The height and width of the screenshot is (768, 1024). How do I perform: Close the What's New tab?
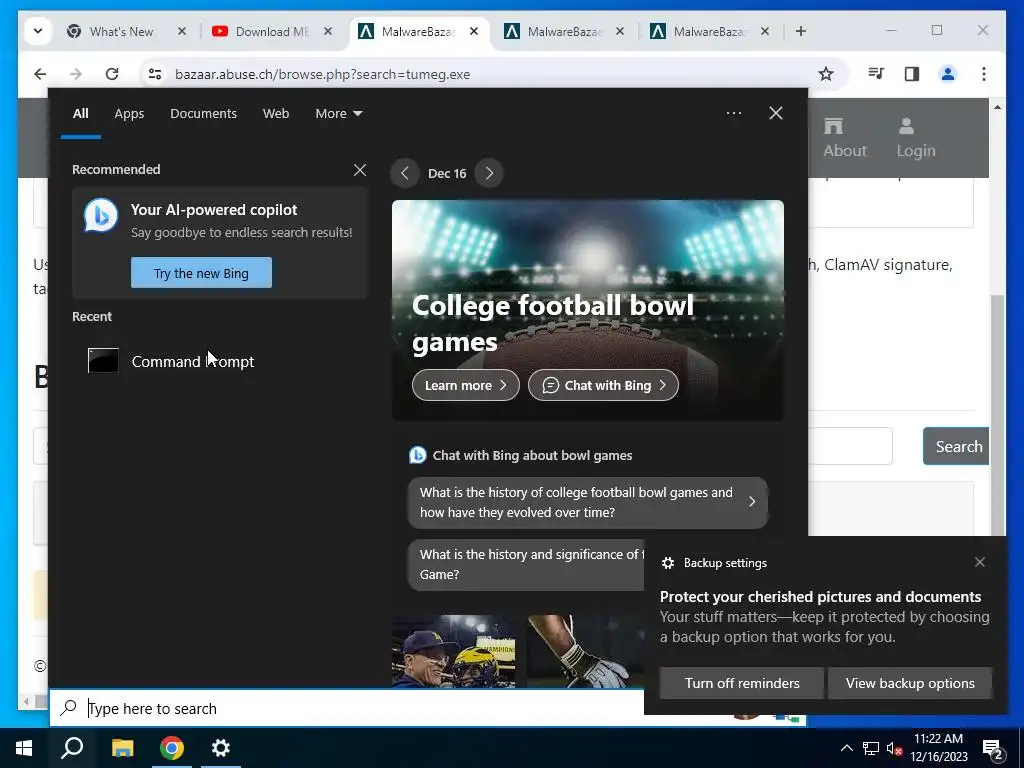tap(182, 31)
